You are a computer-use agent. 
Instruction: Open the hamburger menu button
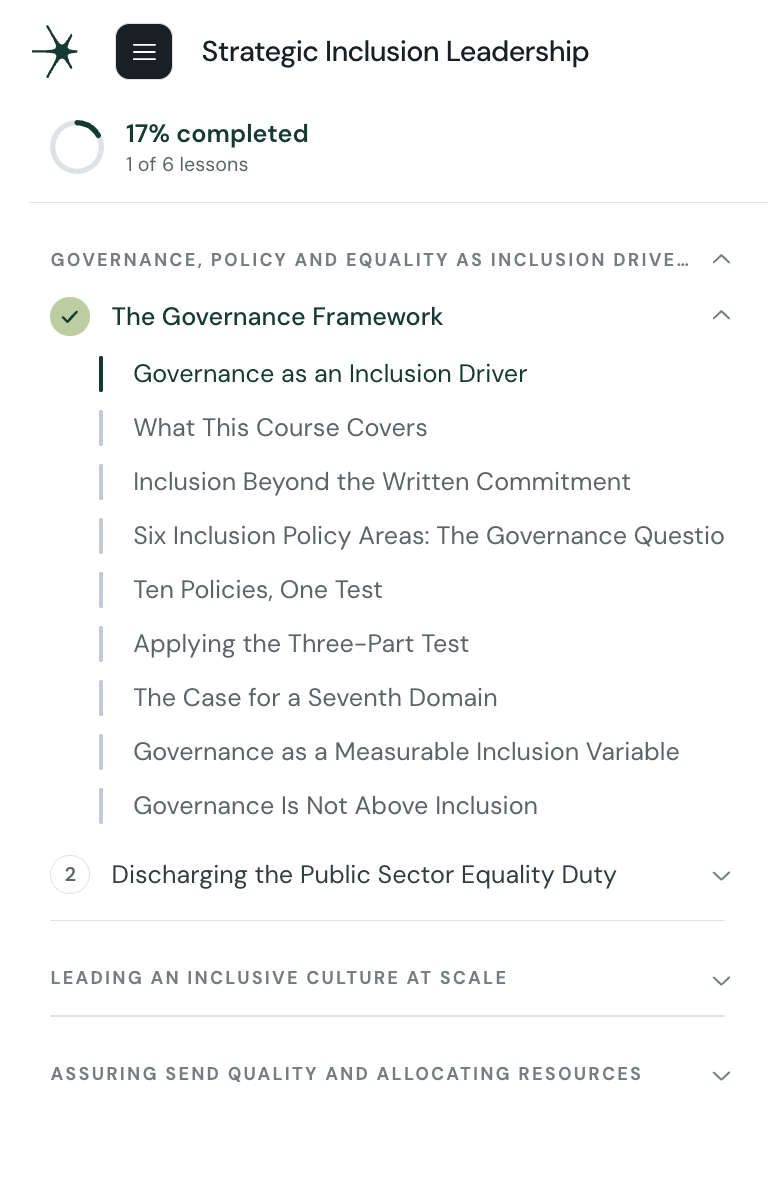(144, 52)
